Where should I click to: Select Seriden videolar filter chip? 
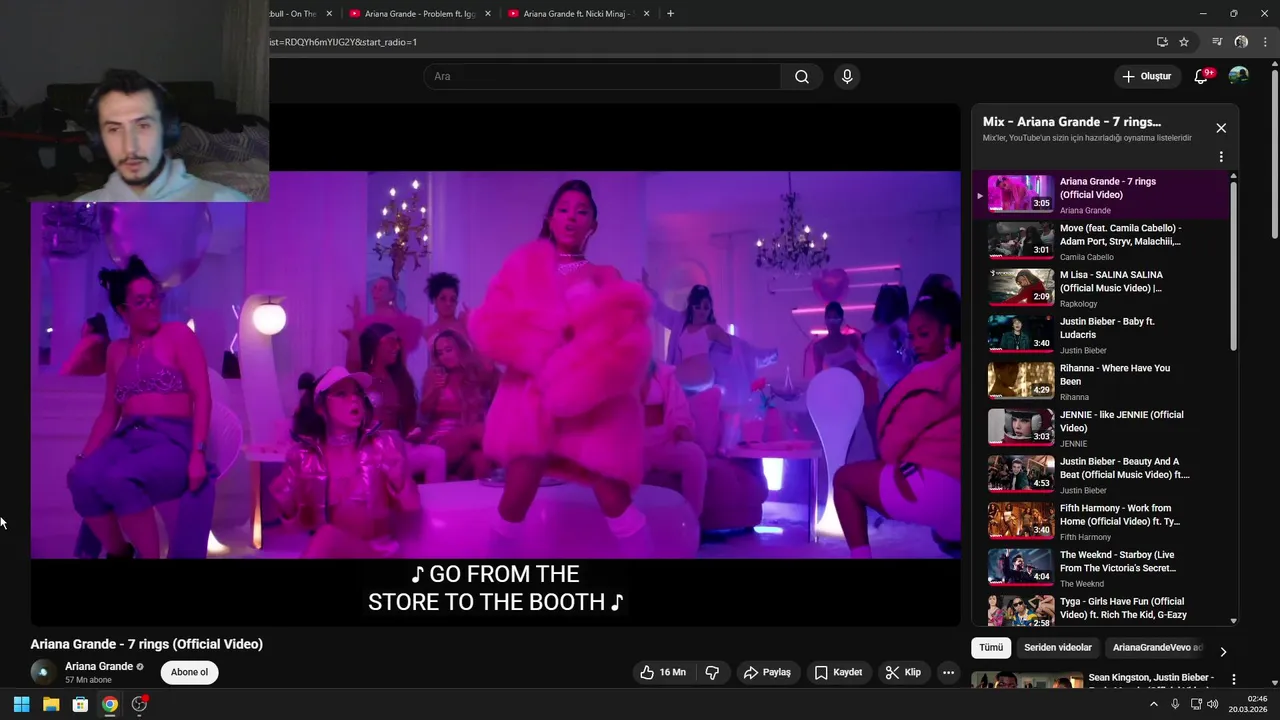point(1058,648)
